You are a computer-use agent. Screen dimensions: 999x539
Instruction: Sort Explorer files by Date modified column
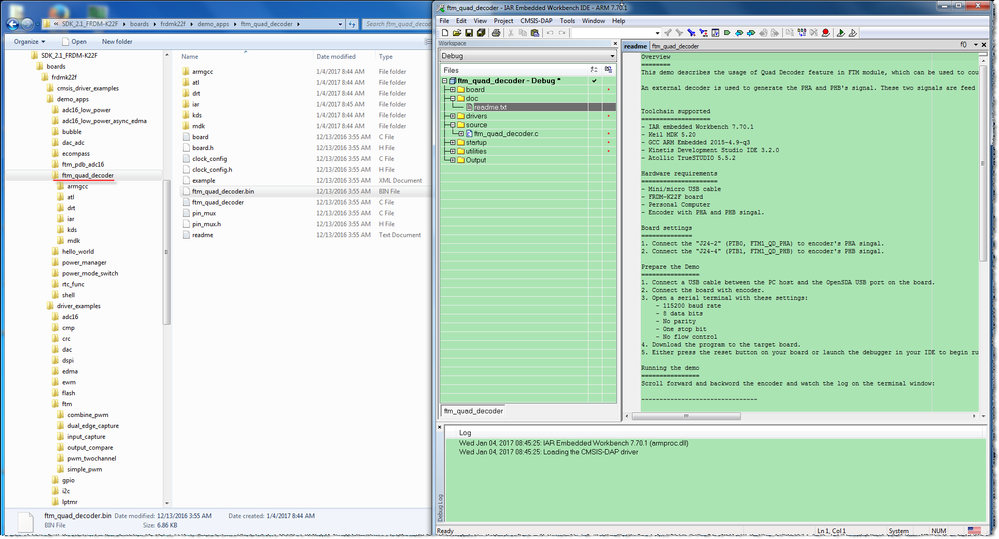336,57
